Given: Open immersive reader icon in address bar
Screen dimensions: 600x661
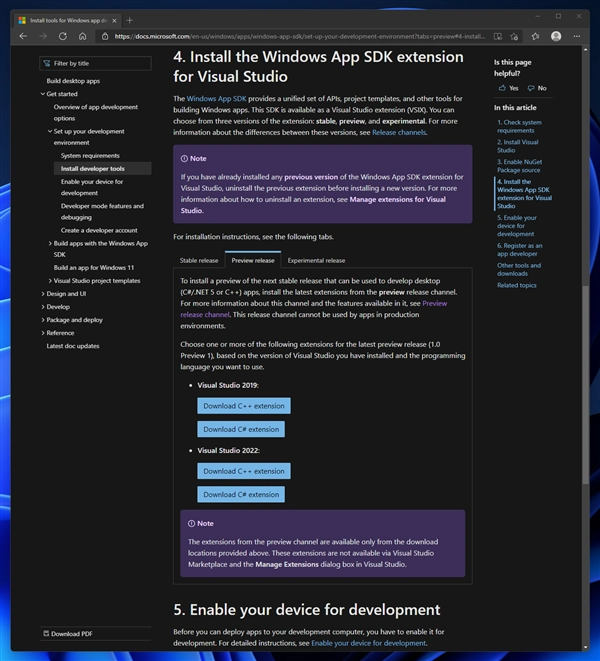Looking at the screenshot, I should pyautogui.click(x=498, y=37).
